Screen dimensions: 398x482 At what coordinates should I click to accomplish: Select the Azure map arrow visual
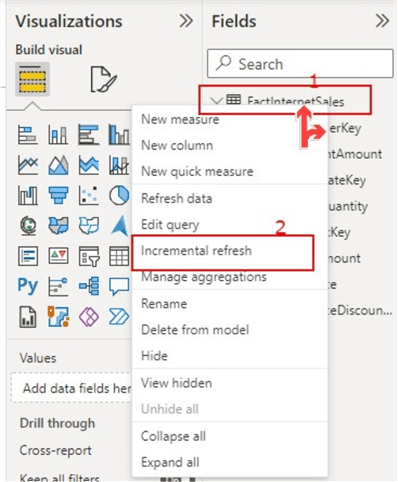120,226
